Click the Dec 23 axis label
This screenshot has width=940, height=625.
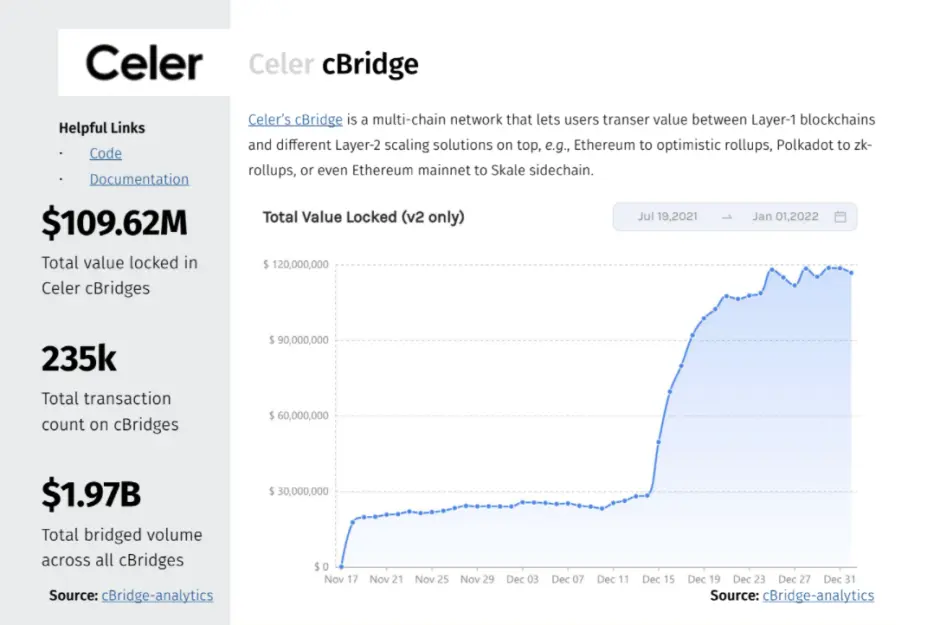tap(749, 579)
